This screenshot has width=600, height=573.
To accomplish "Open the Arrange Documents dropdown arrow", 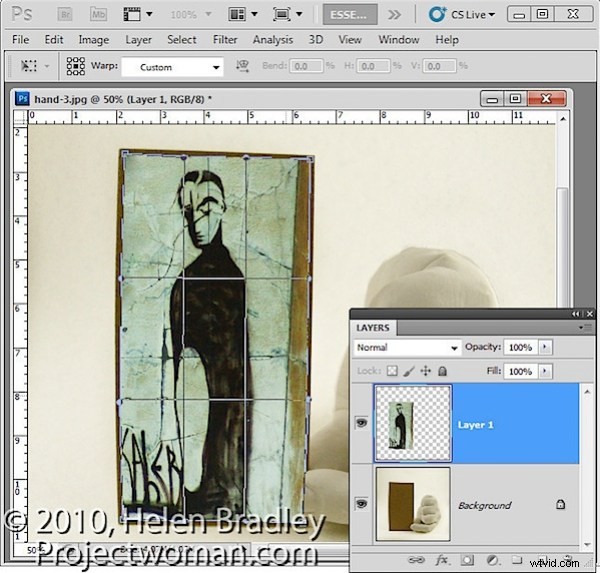I will 254,15.
